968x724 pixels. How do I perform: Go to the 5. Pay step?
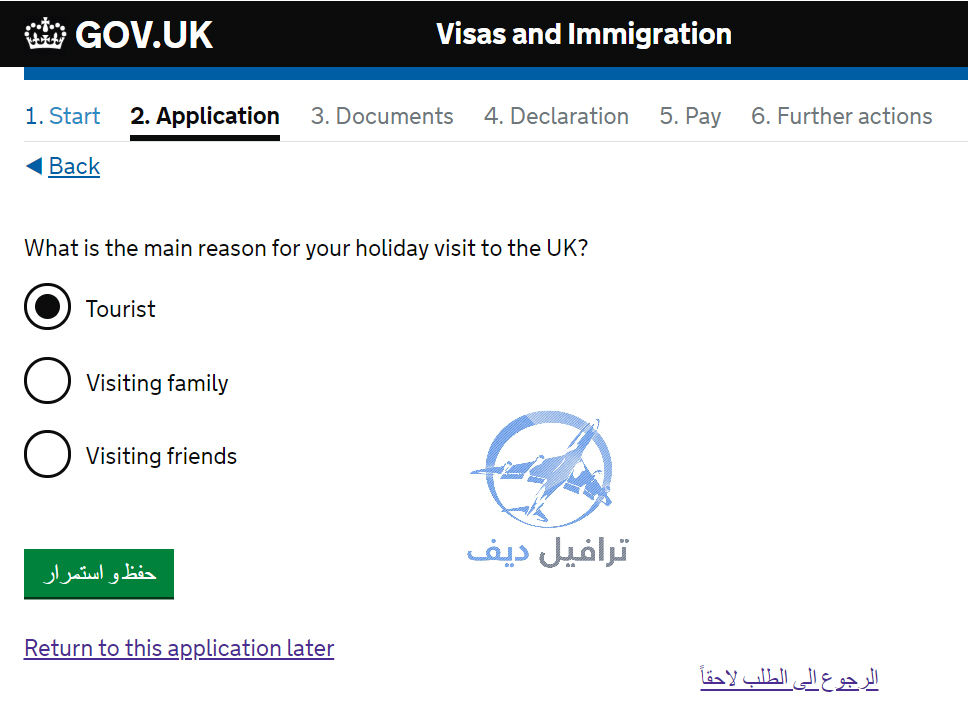pyautogui.click(x=690, y=116)
